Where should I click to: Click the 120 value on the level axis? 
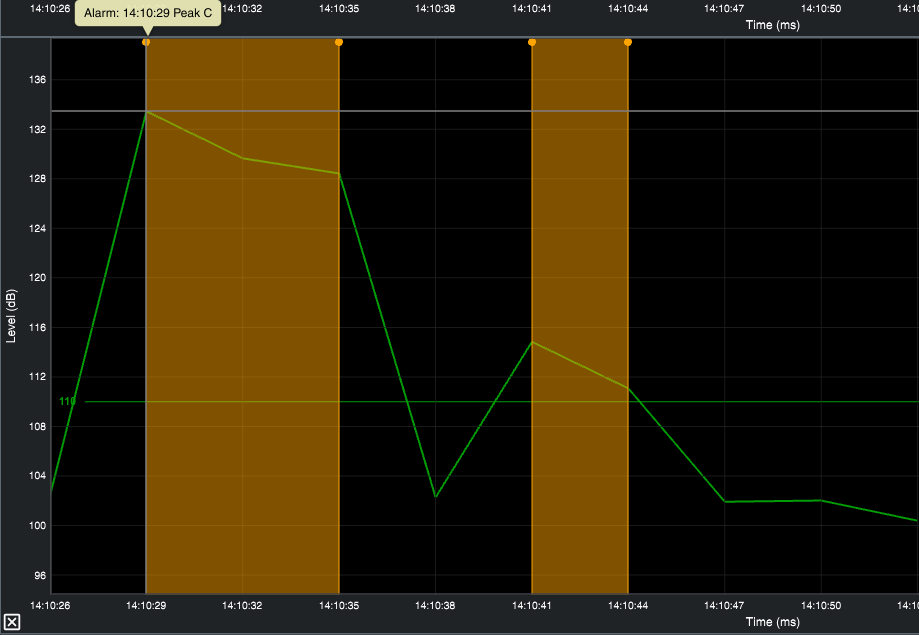pyautogui.click(x=38, y=278)
